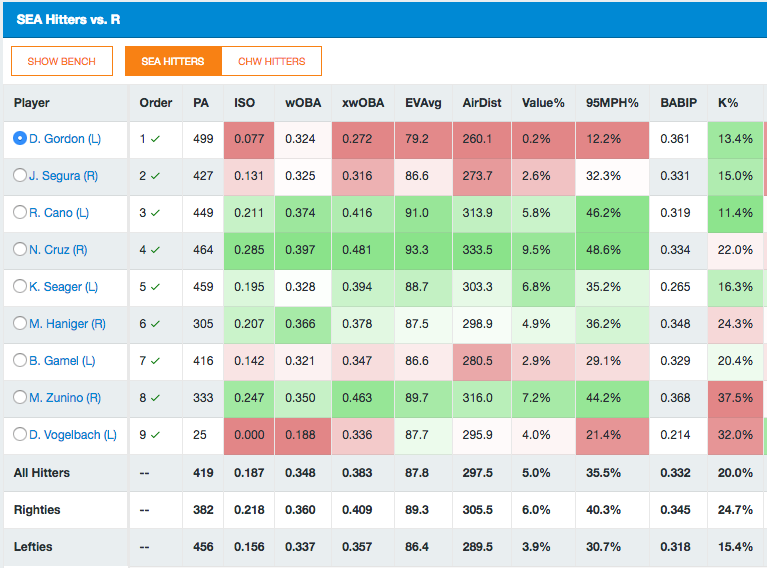767x568 pixels.
Task: Click the SEA Hitters vs. R heading
Action: [68, 20]
